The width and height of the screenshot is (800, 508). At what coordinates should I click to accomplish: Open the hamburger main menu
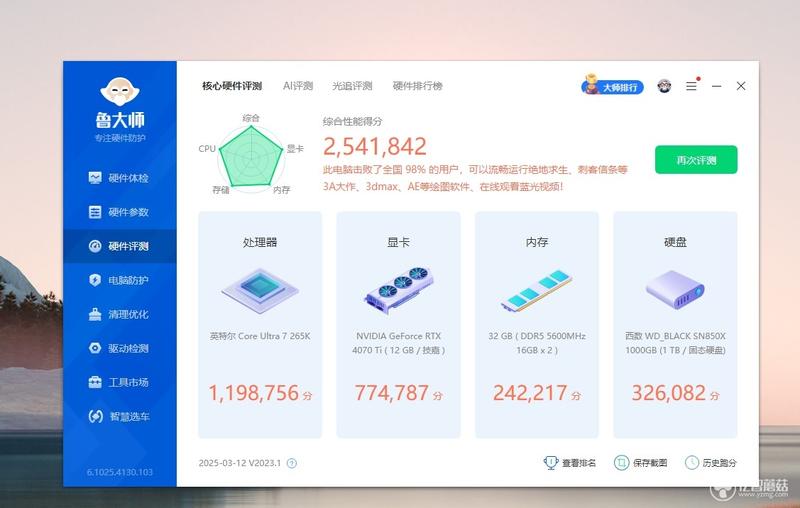[x=691, y=86]
